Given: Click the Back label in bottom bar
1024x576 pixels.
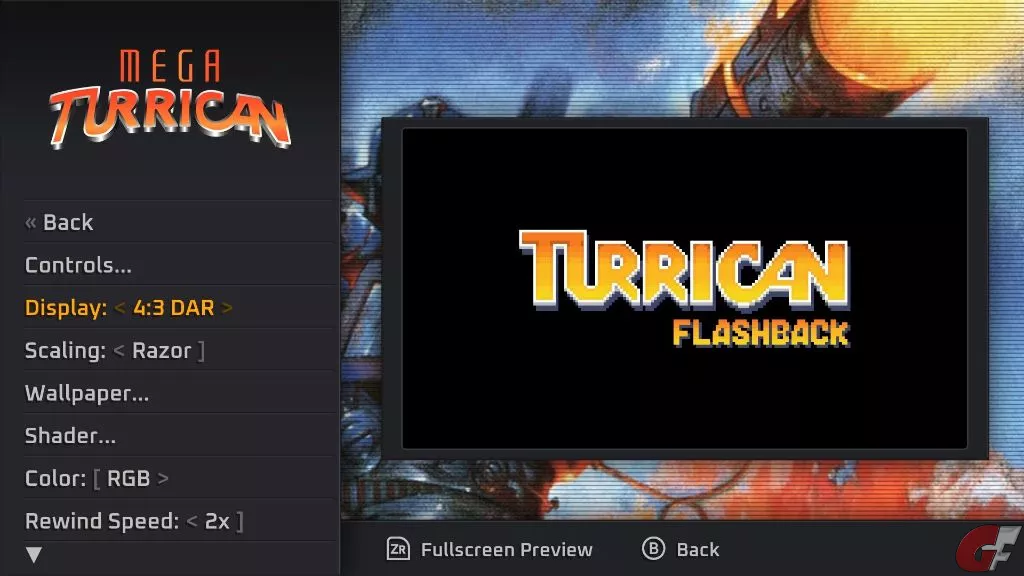Looking at the screenshot, I should pyautogui.click(x=697, y=550).
